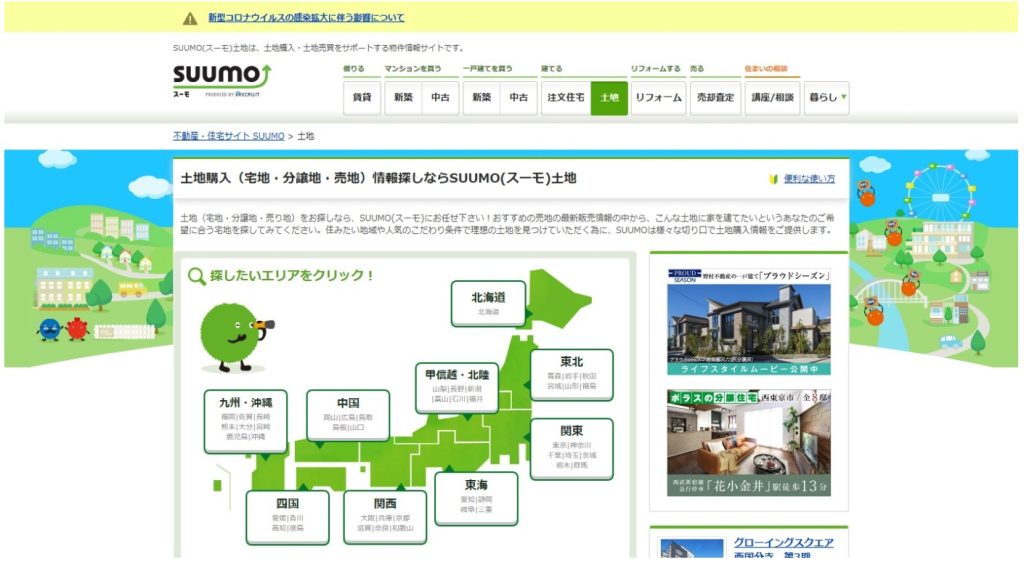Select the 賃貸 tab
1024x565 pixels.
coord(362,97)
